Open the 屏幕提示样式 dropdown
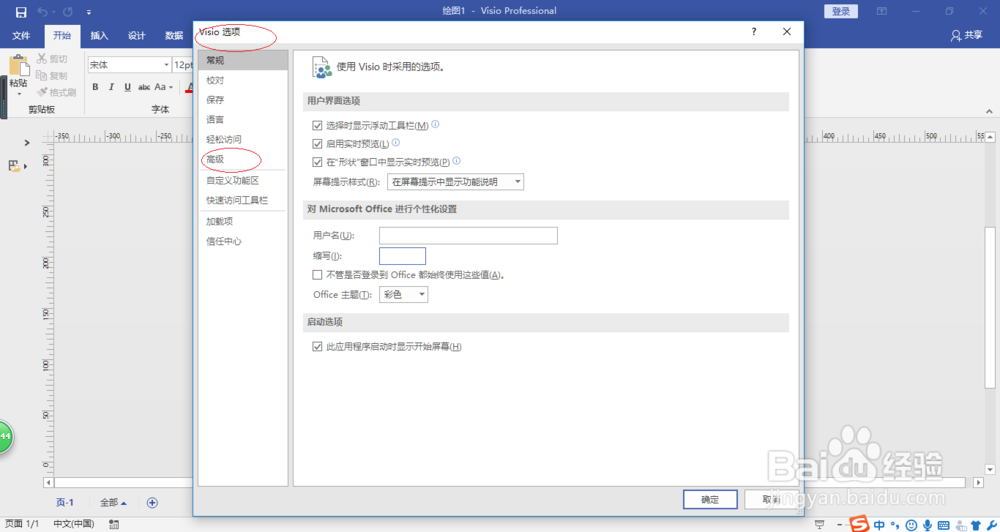Image resolution: width=1000 pixels, height=532 pixels. pos(455,182)
